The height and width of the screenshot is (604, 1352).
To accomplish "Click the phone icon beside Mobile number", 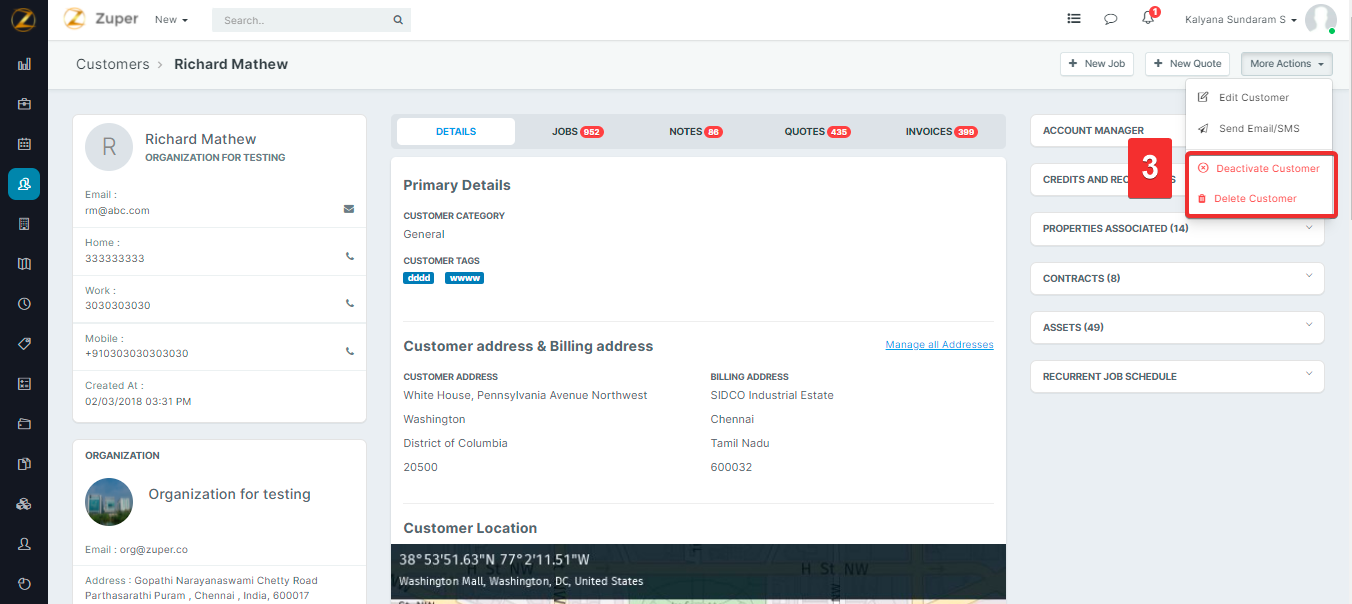I will coord(349,352).
